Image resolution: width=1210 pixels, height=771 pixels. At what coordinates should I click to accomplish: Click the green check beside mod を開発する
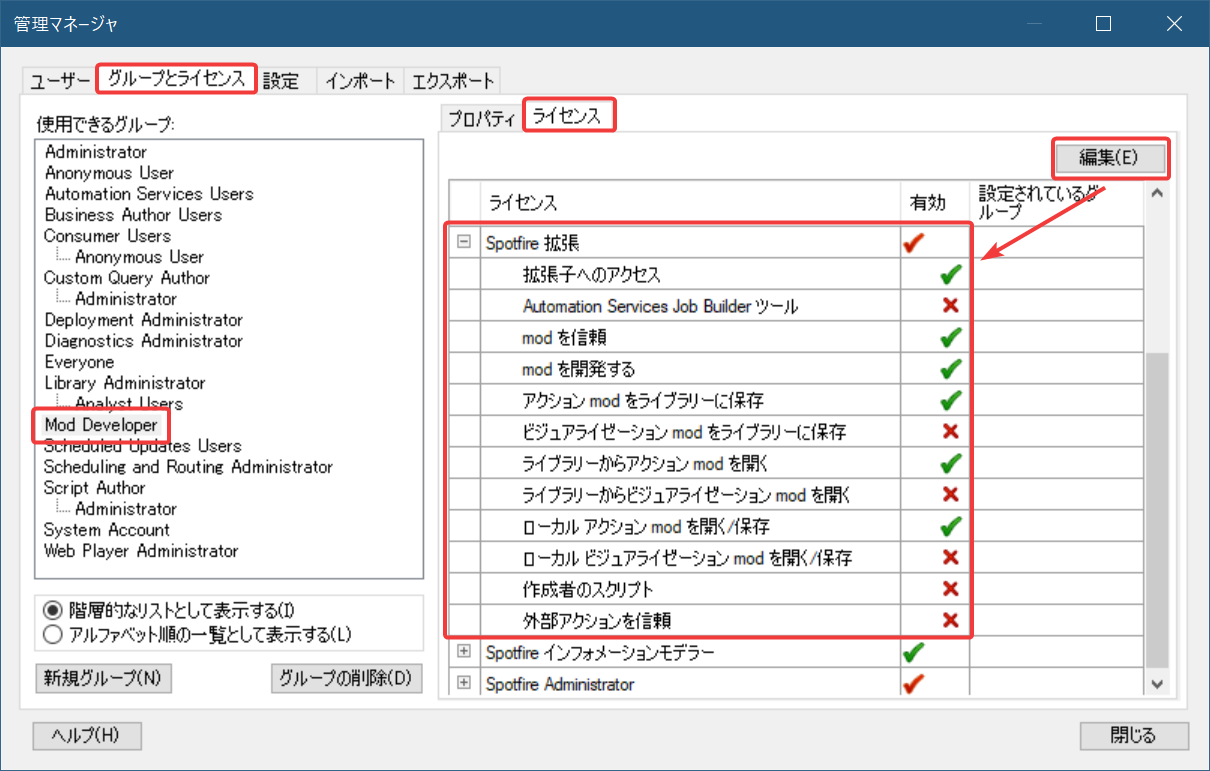point(951,369)
